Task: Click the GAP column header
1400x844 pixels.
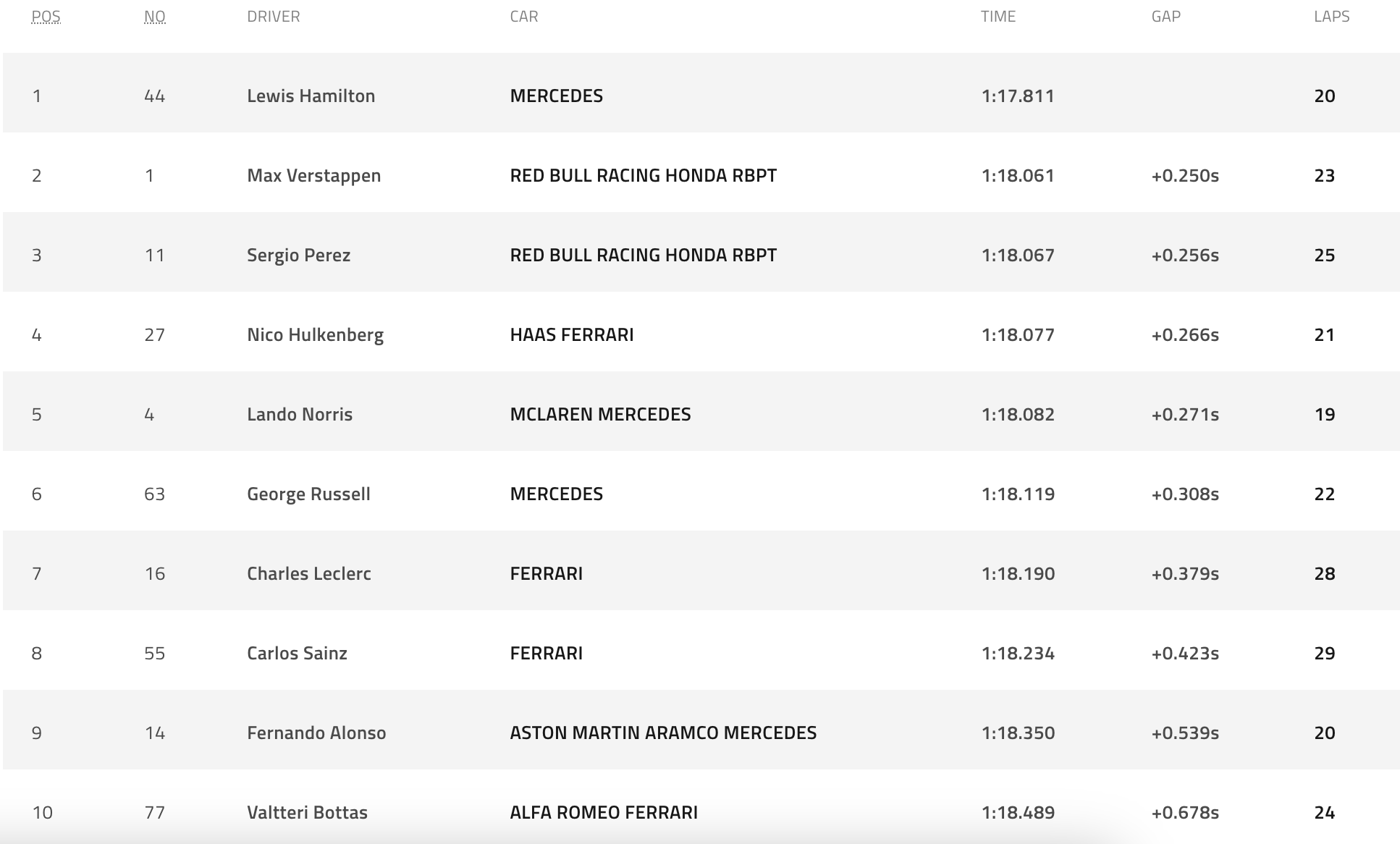Action: tap(1165, 17)
